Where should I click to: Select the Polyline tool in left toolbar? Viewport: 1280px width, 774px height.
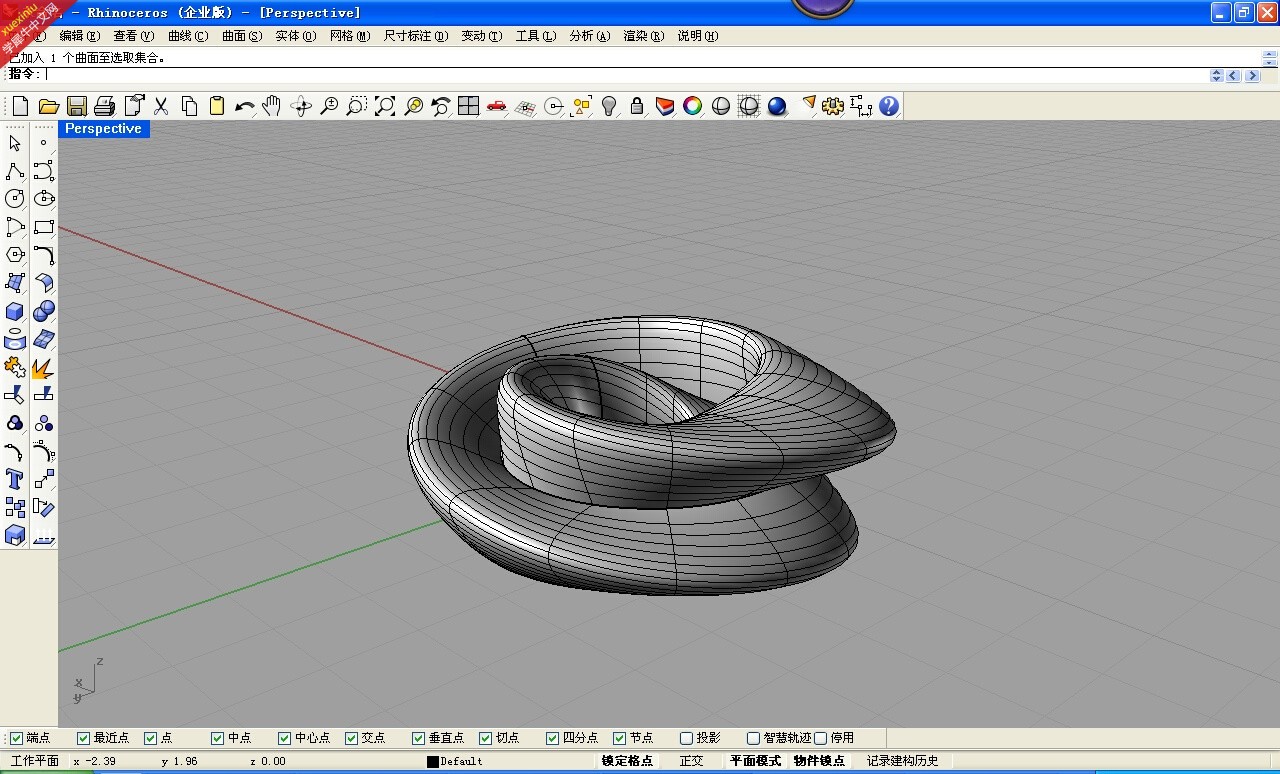(x=15, y=171)
